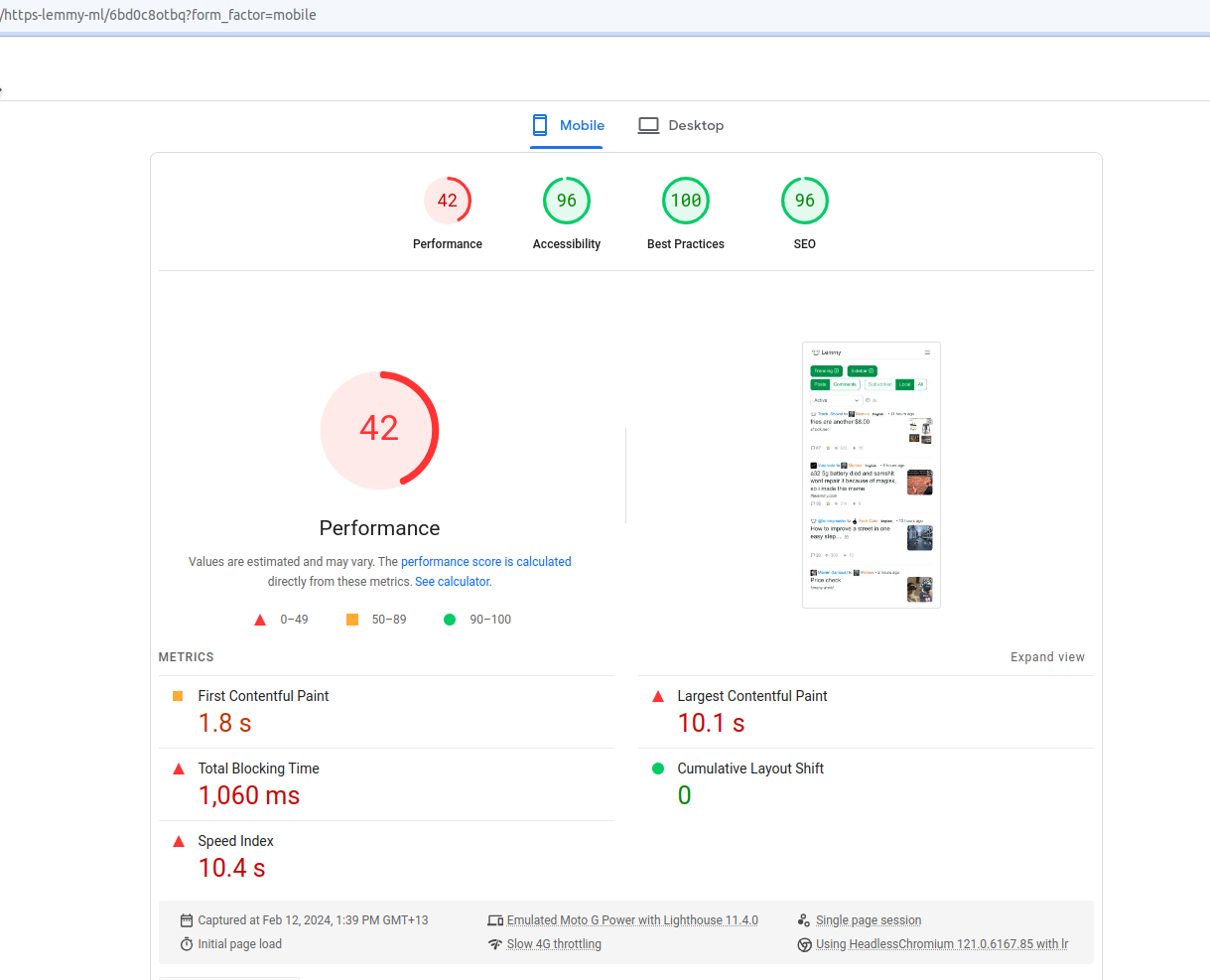The image size is (1210, 980).
Task: Click the 'Using HeadlessChromium' info item
Action: pyautogui.click(x=941, y=944)
